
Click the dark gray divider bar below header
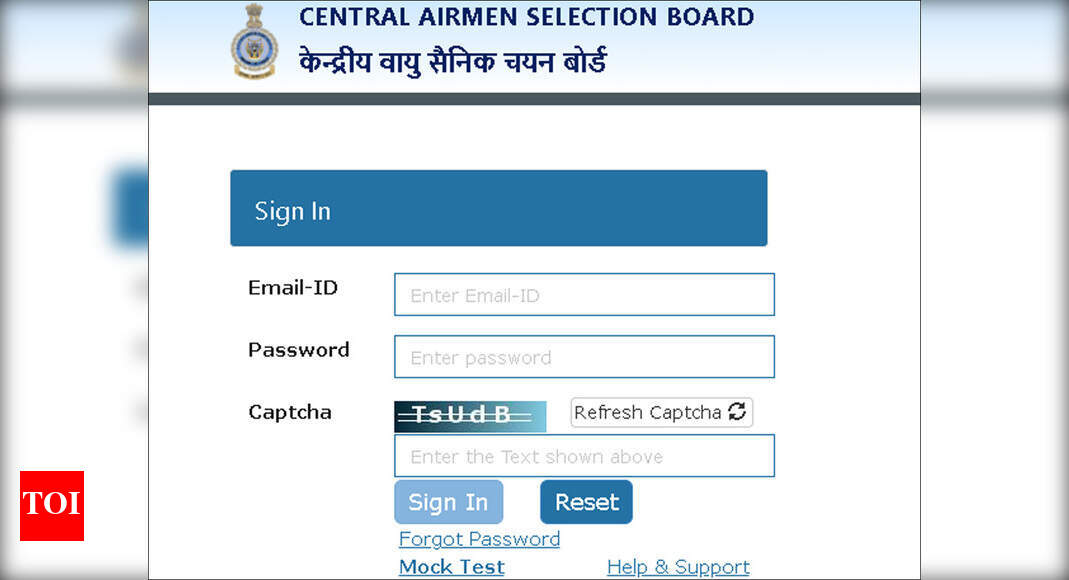pos(534,99)
